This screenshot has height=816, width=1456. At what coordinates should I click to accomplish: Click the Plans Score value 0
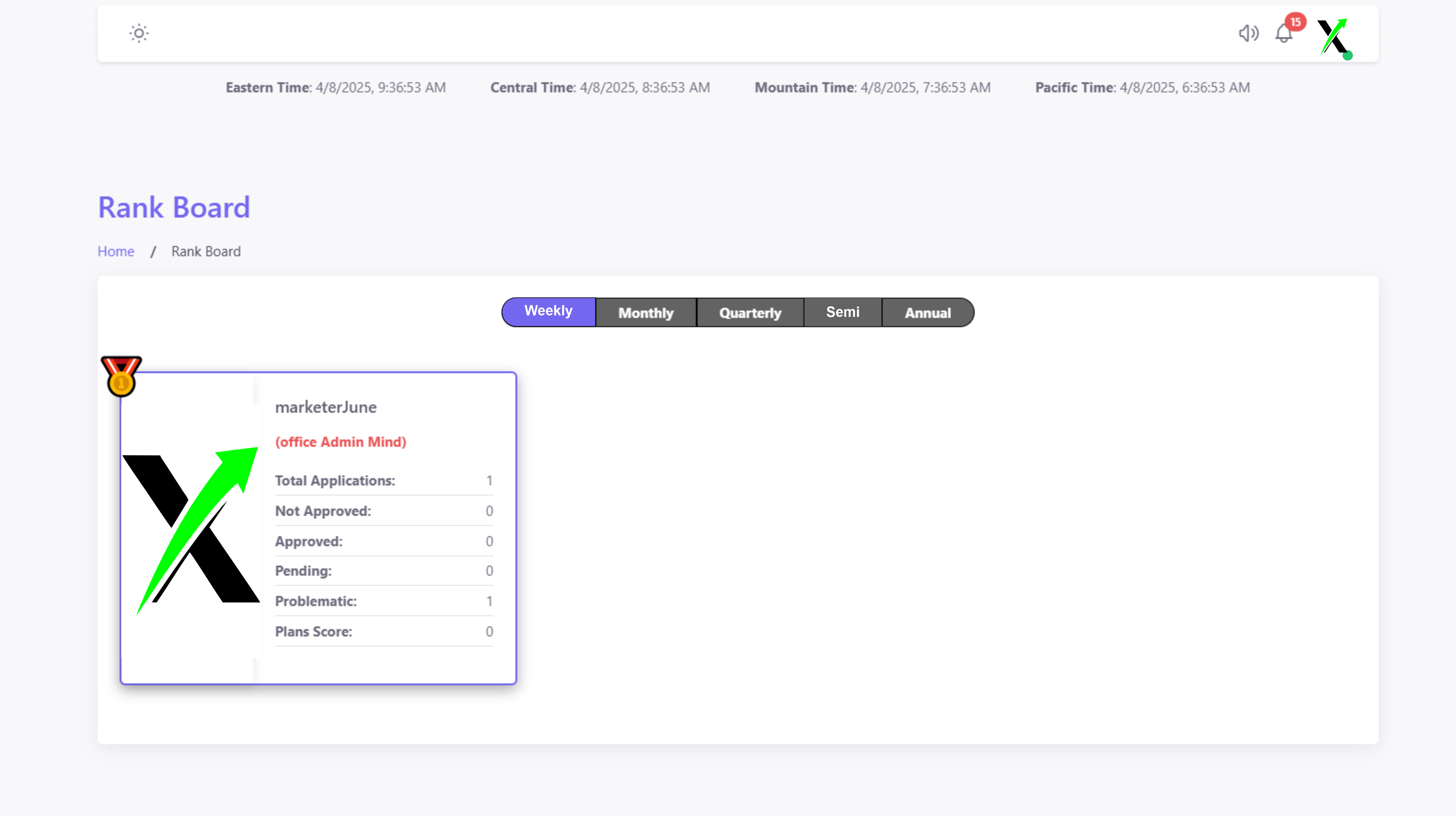[x=489, y=632]
